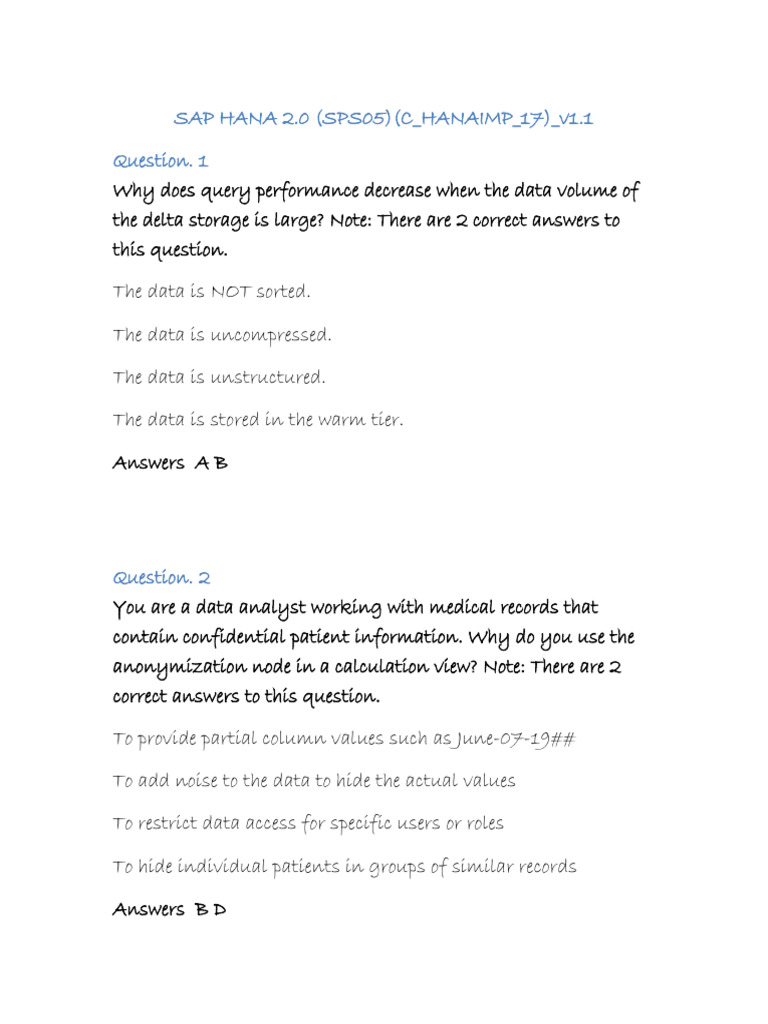The image size is (768, 1024).
Task: Select option "The data is unstructured."
Action: pos(219,378)
